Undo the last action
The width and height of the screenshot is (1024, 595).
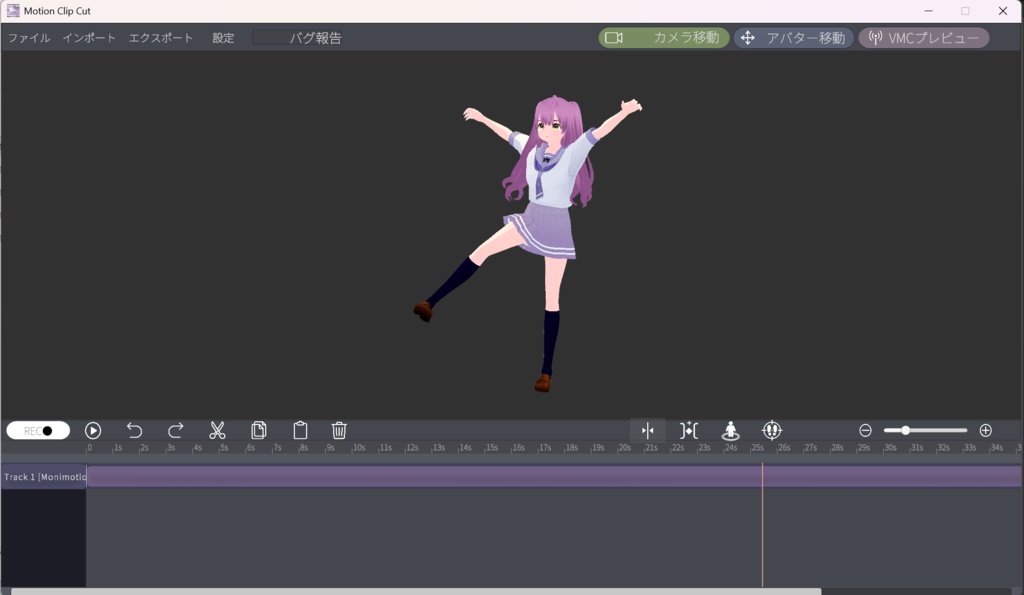(x=135, y=430)
